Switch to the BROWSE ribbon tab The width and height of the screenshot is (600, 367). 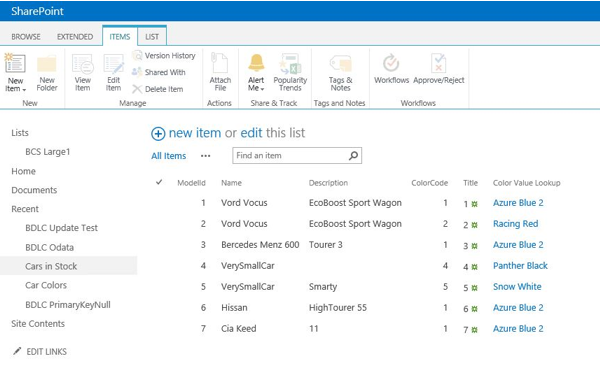point(26,37)
